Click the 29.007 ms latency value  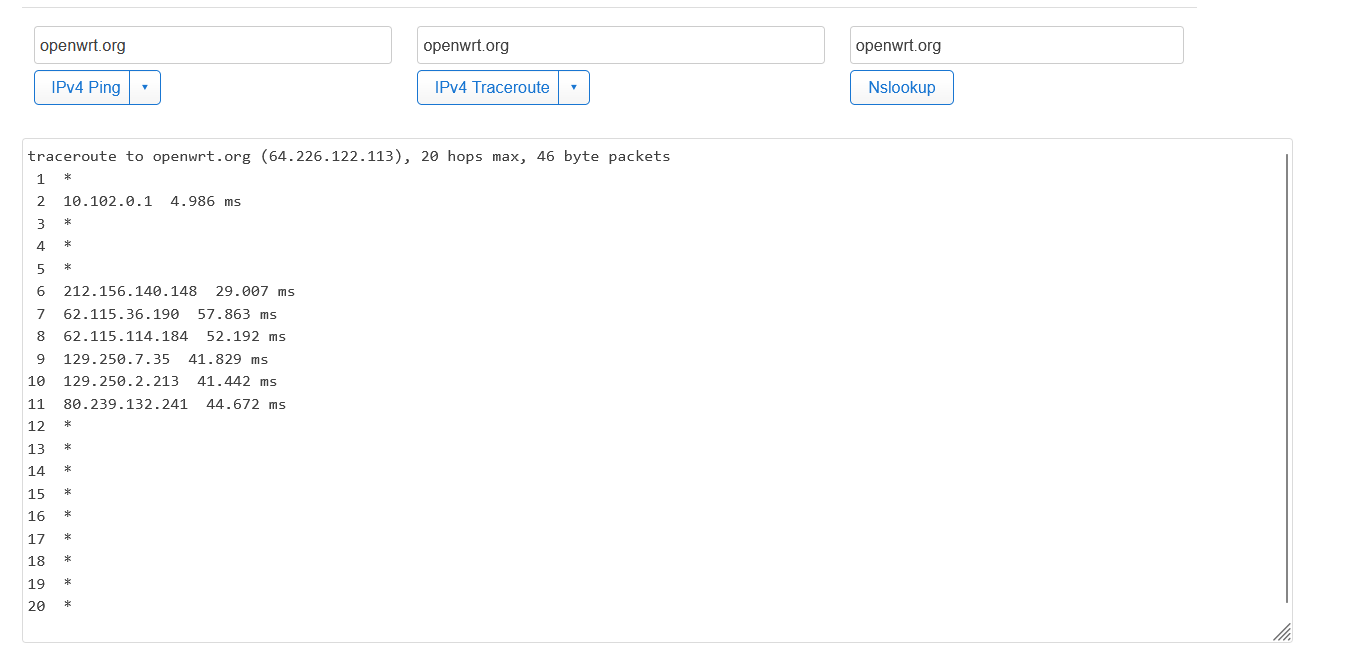coord(255,291)
